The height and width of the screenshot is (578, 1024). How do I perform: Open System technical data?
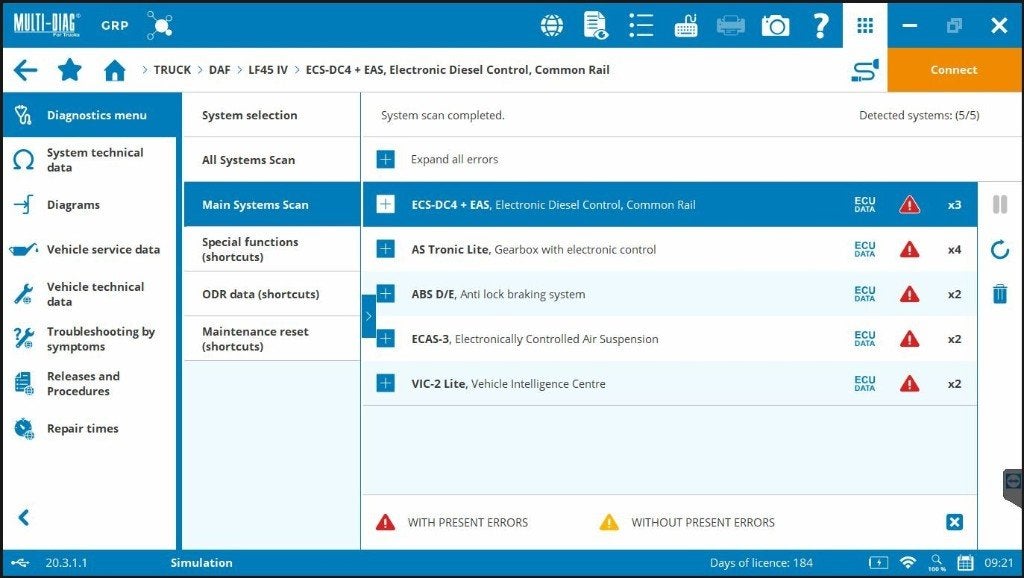(89, 160)
